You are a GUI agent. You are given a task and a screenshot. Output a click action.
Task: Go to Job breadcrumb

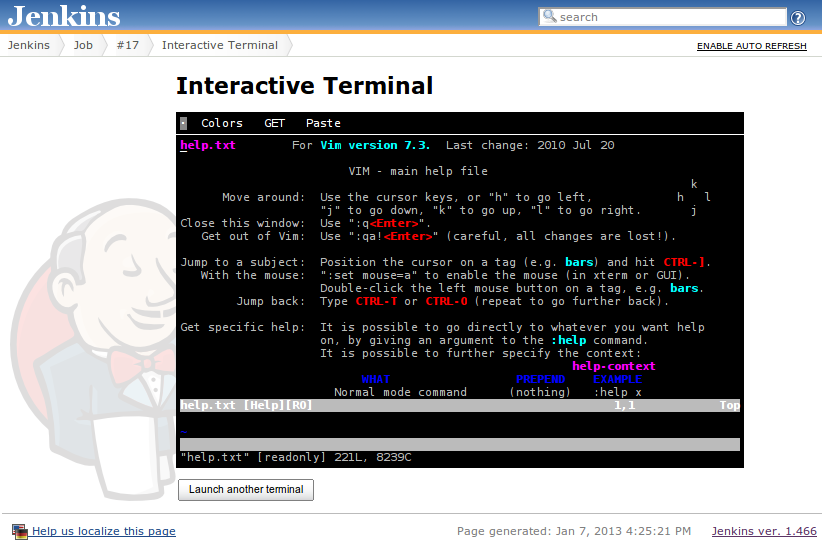(83, 45)
